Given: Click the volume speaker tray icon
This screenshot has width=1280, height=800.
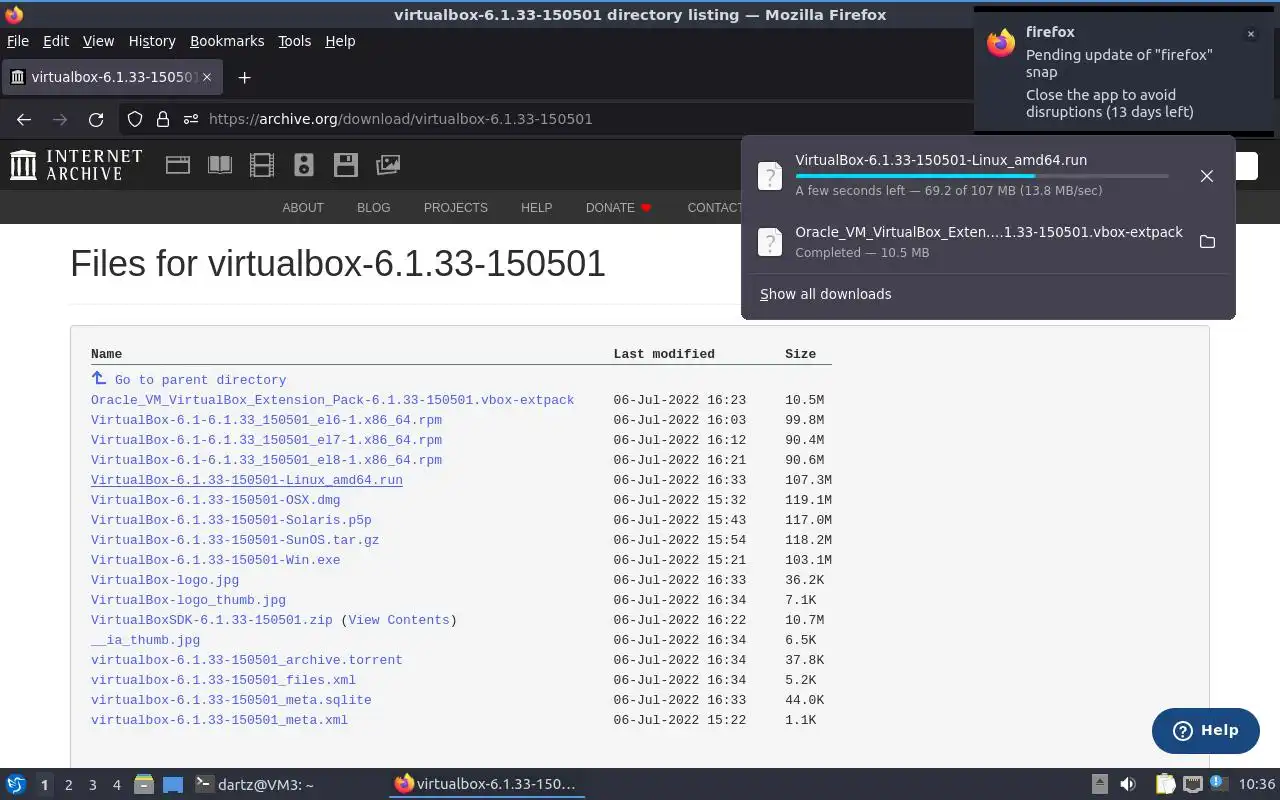Looking at the screenshot, I should 1128,784.
